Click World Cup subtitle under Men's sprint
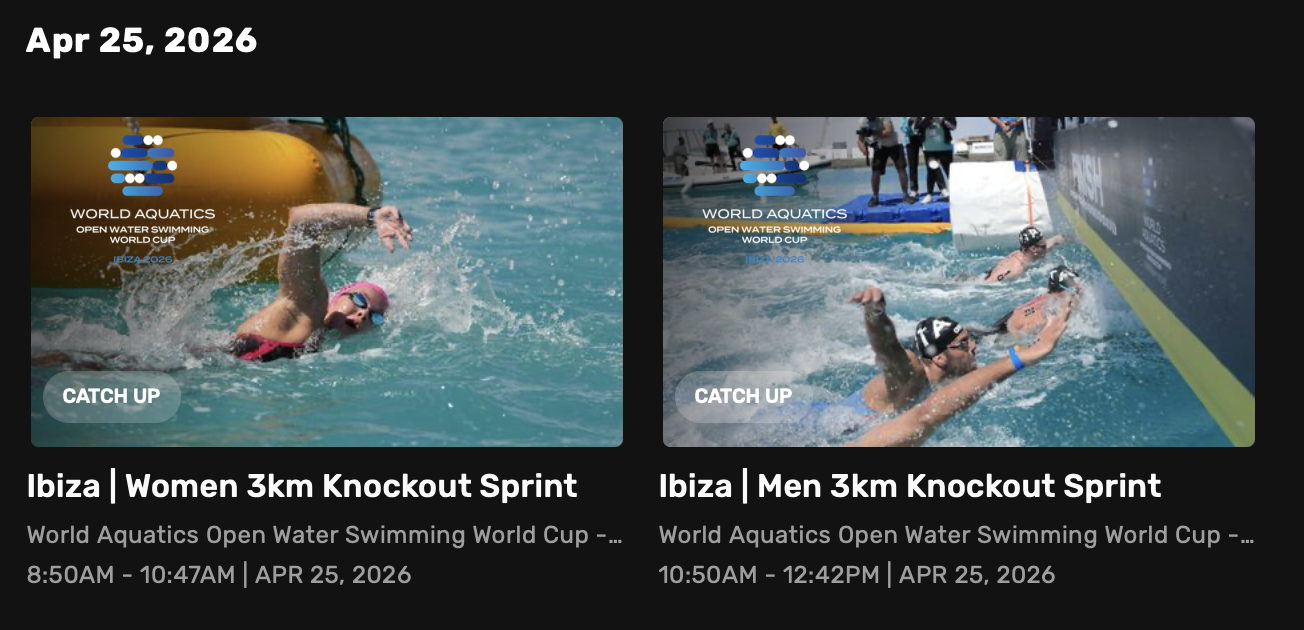Viewport: 1304px width, 630px height. click(x=956, y=535)
